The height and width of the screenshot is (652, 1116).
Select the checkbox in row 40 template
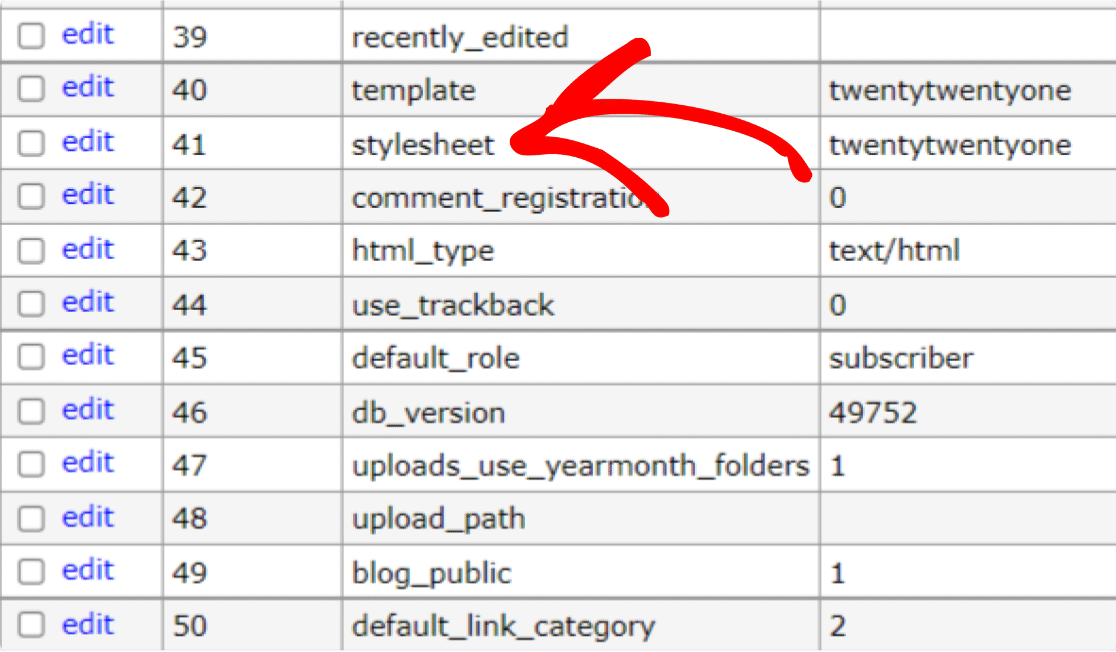(31, 89)
